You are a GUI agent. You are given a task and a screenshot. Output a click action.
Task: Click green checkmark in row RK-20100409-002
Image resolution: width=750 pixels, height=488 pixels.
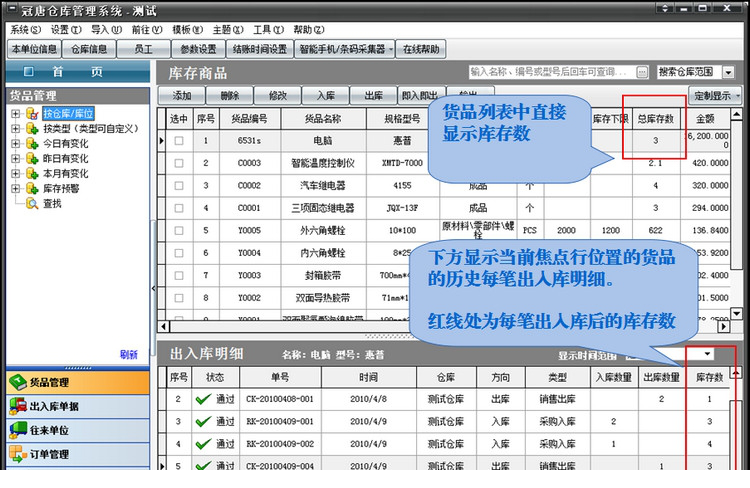tap(203, 444)
